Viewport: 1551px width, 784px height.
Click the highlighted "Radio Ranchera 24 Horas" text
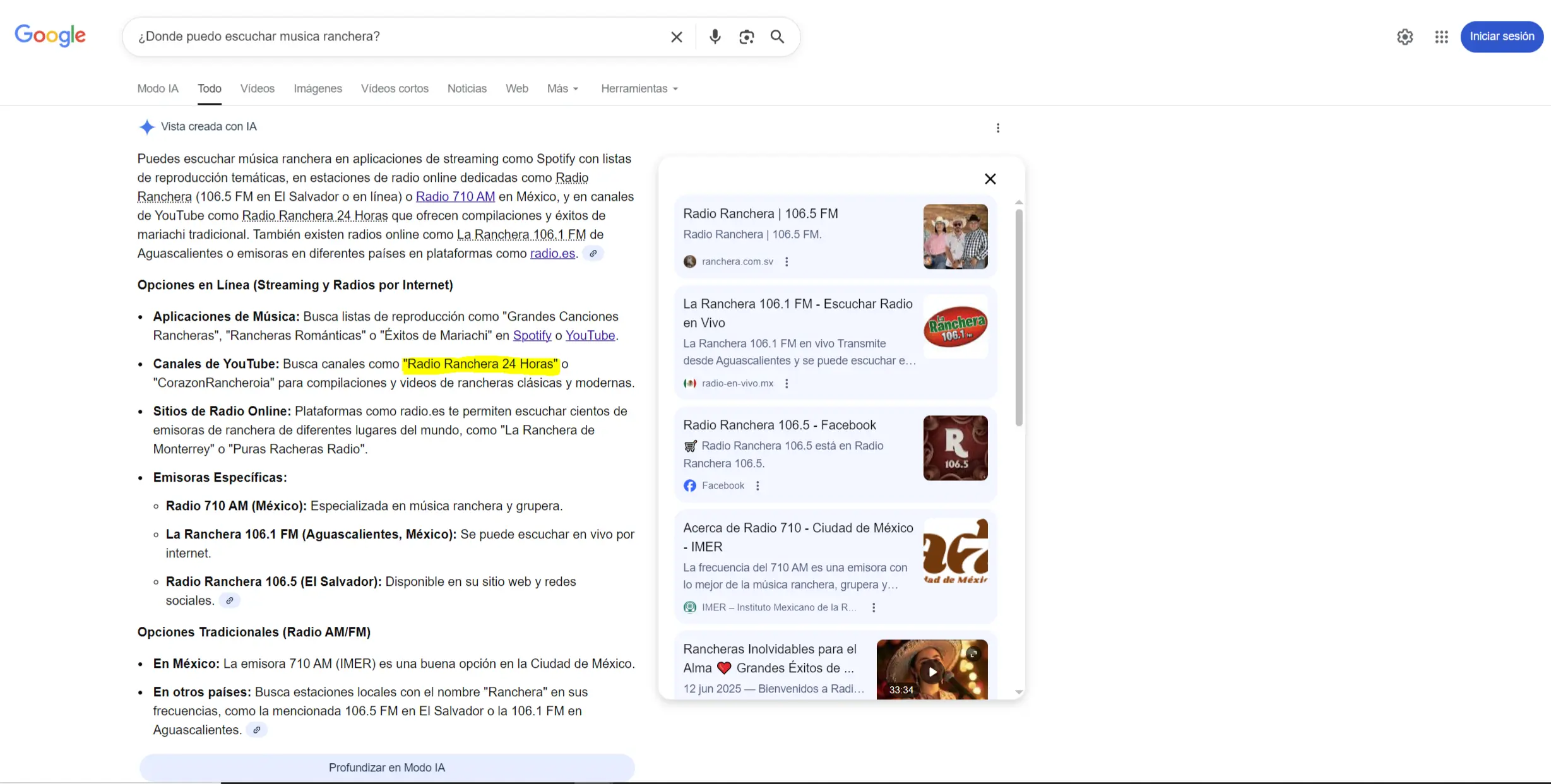[481, 364]
